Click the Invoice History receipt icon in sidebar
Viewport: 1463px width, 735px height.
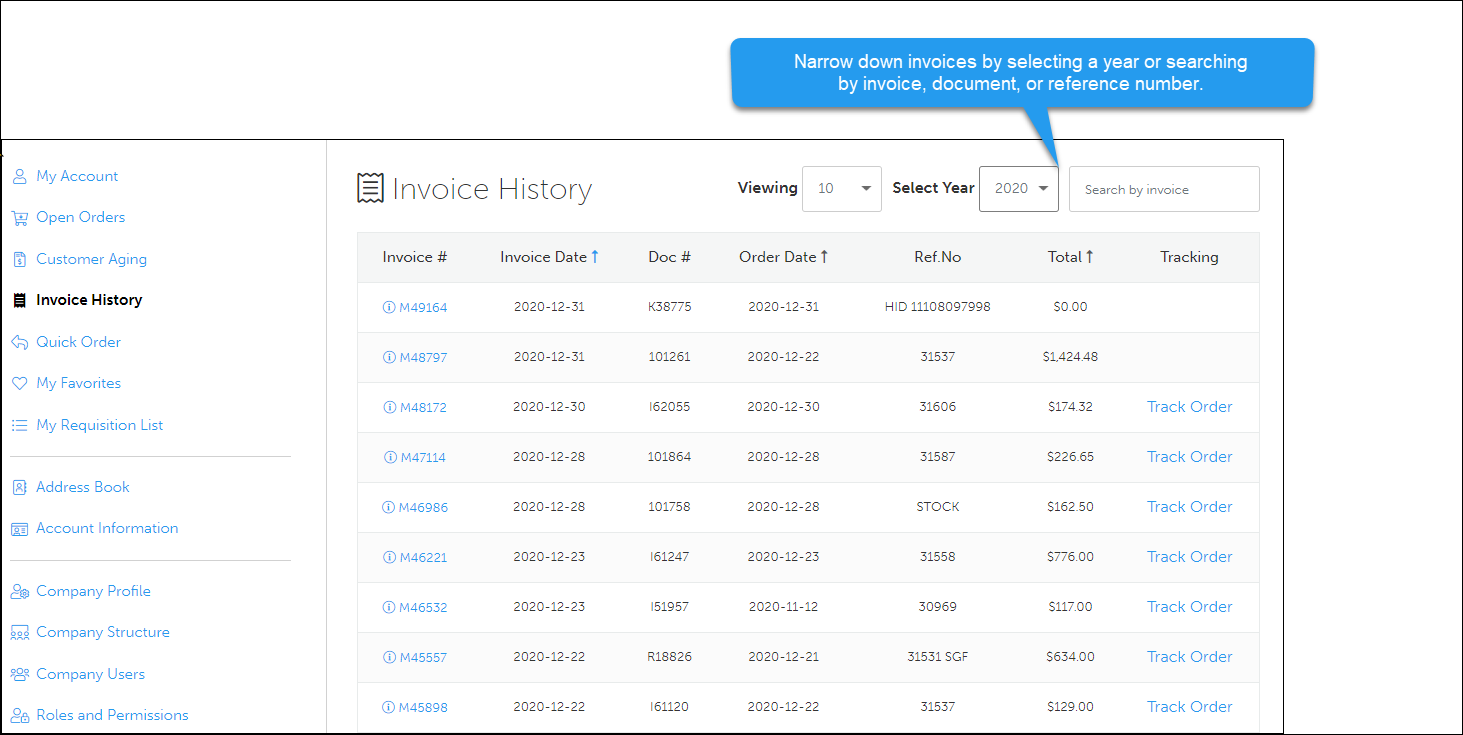coord(19,300)
